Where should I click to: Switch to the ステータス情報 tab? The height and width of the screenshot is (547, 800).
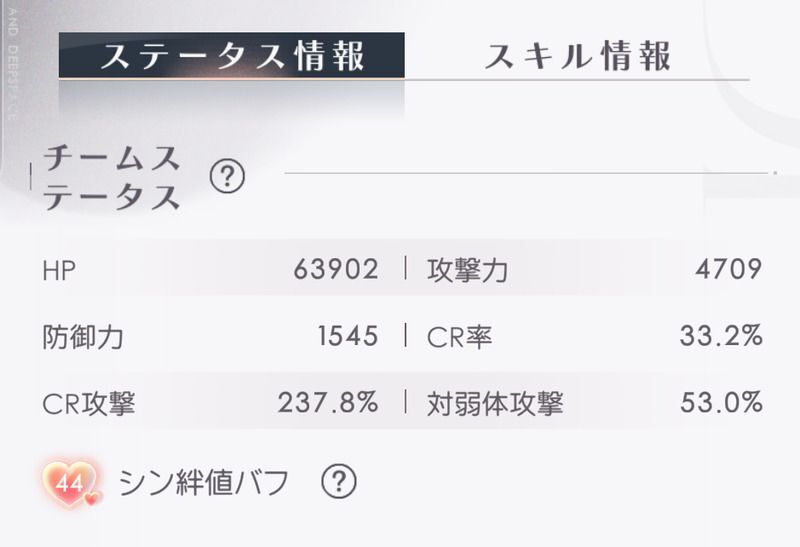click(231, 56)
